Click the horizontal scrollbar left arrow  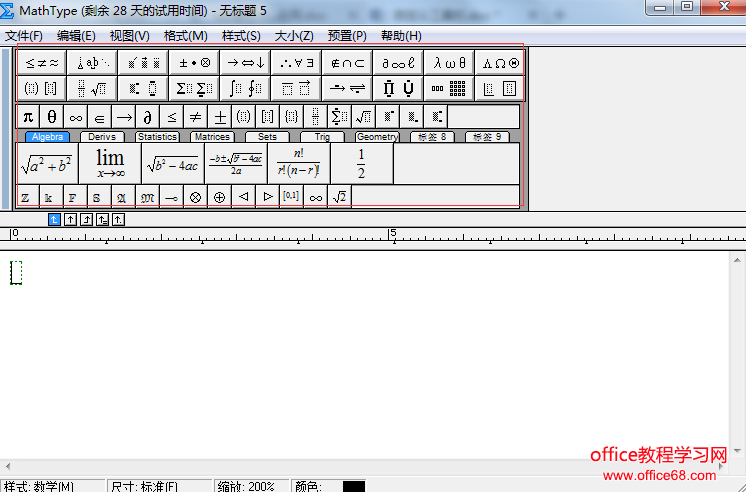point(8,466)
